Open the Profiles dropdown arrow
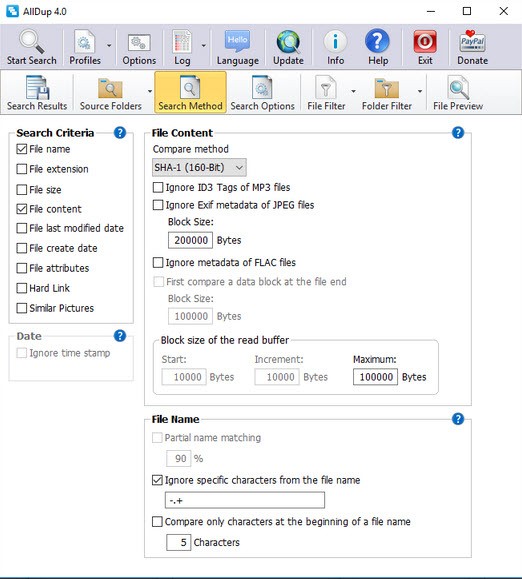The width and height of the screenshot is (522, 579). coord(109,46)
